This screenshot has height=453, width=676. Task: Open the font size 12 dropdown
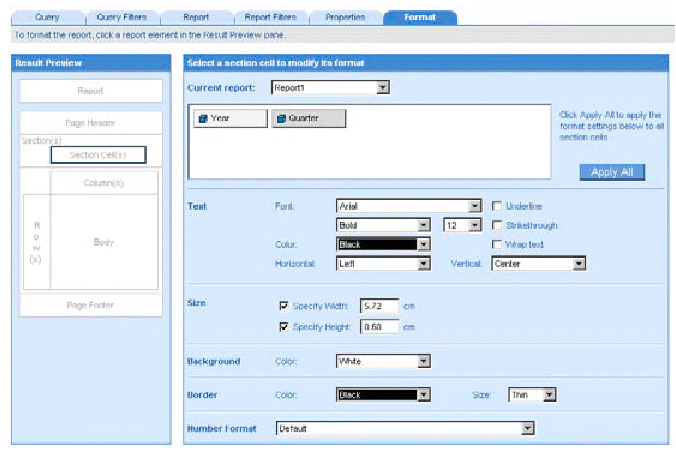pos(475,225)
